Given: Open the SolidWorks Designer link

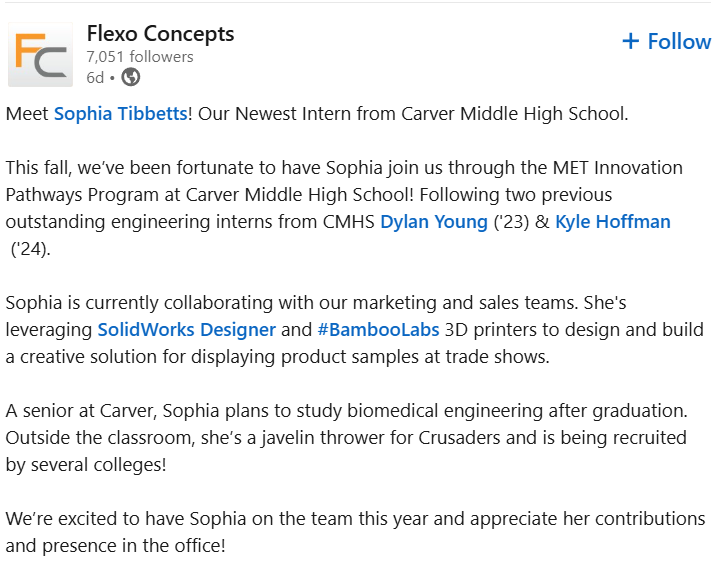Looking at the screenshot, I should pyautogui.click(x=186, y=329).
